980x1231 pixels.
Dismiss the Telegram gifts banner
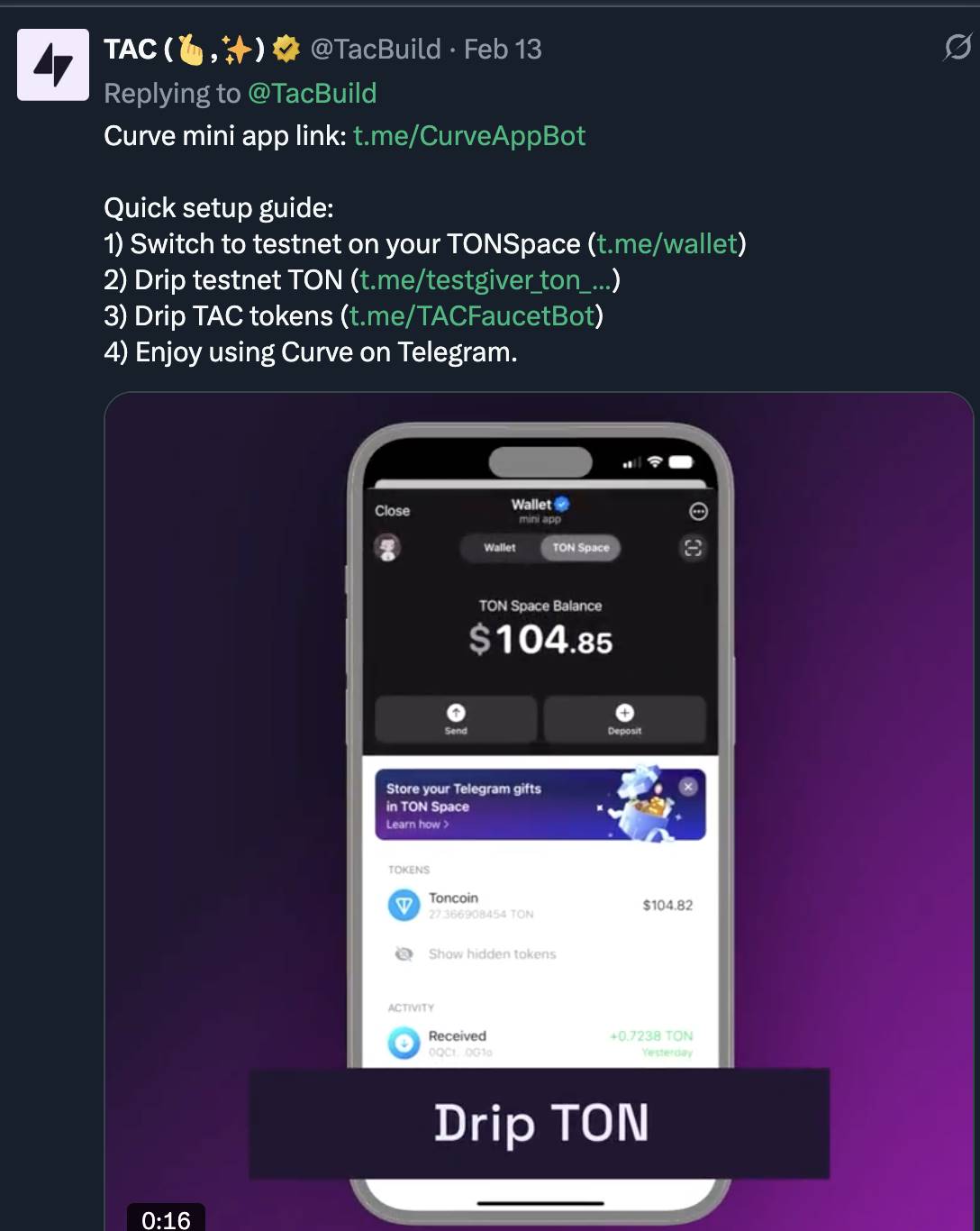pos(688,787)
